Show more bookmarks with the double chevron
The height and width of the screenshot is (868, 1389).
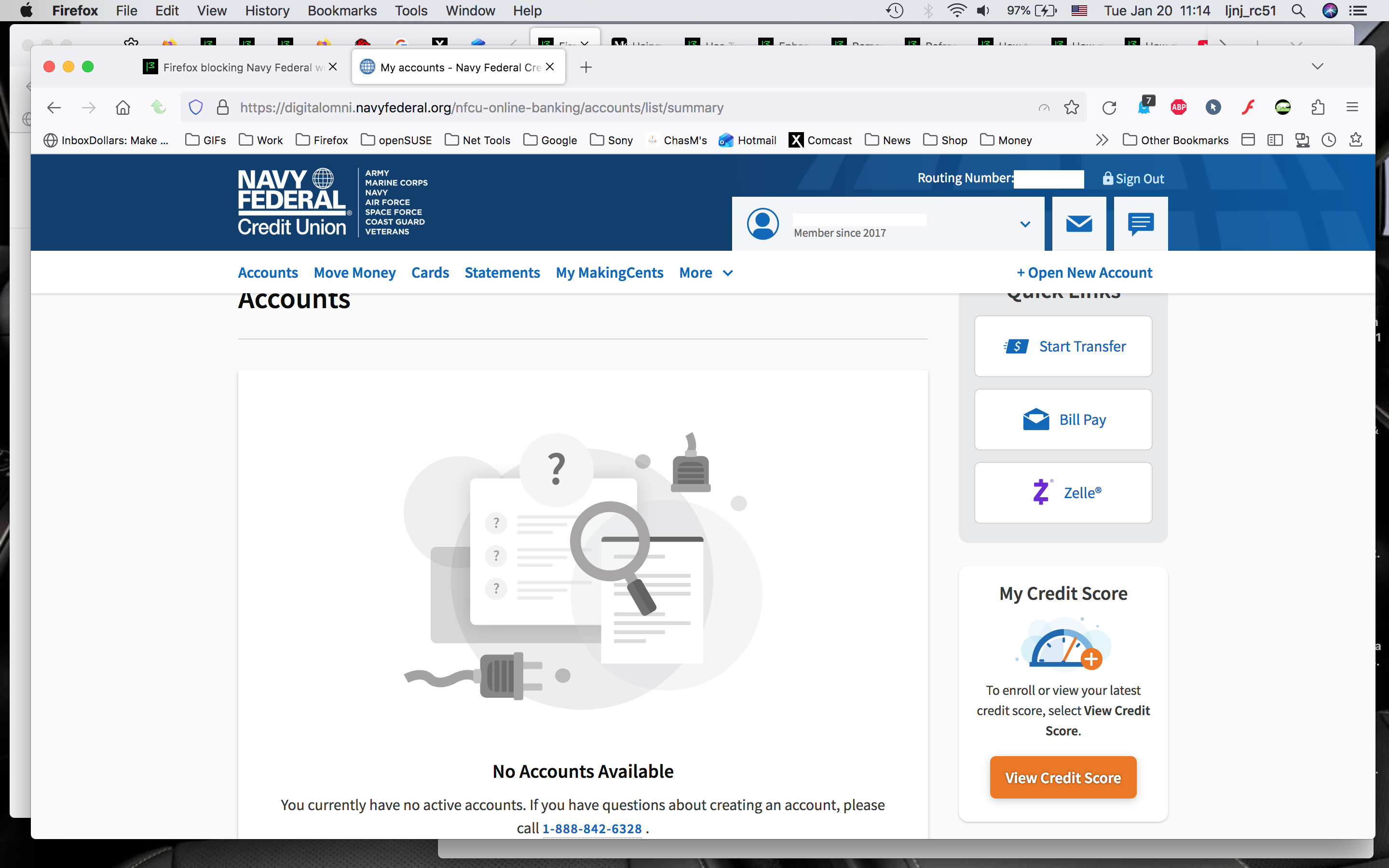[x=1102, y=140]
